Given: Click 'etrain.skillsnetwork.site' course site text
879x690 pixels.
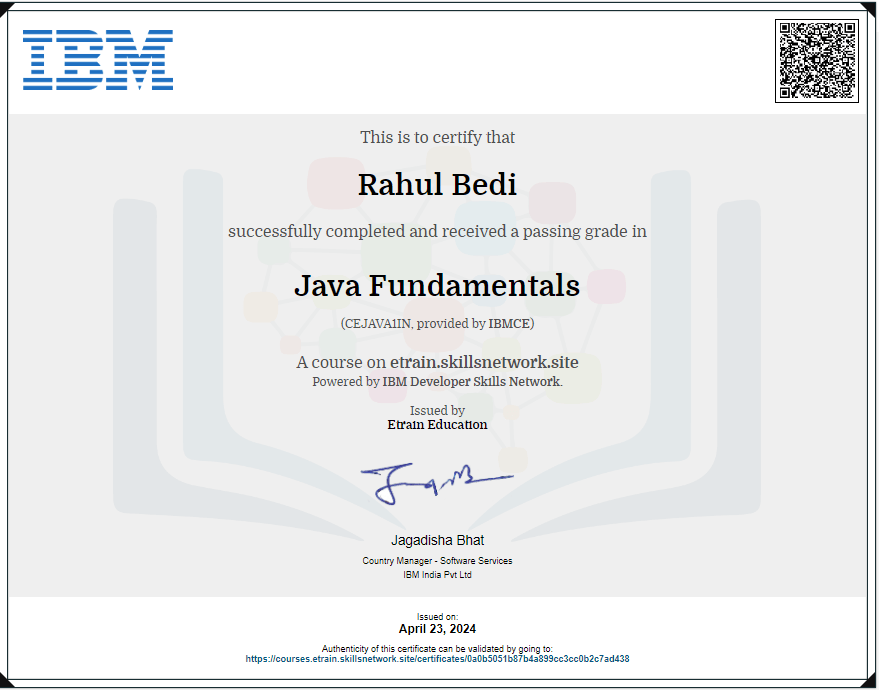Looking at the screenshot, I should coord(484,362).
